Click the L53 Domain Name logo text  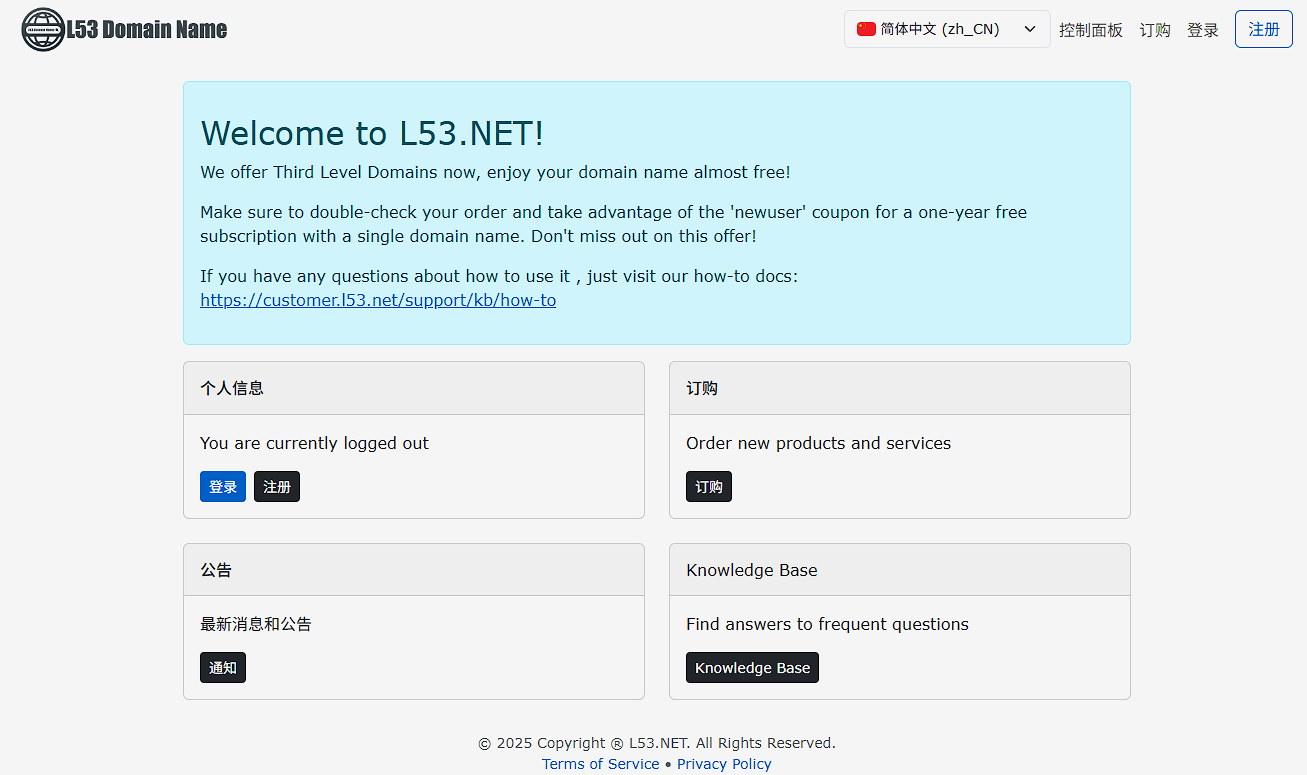(x=147, y=30)
